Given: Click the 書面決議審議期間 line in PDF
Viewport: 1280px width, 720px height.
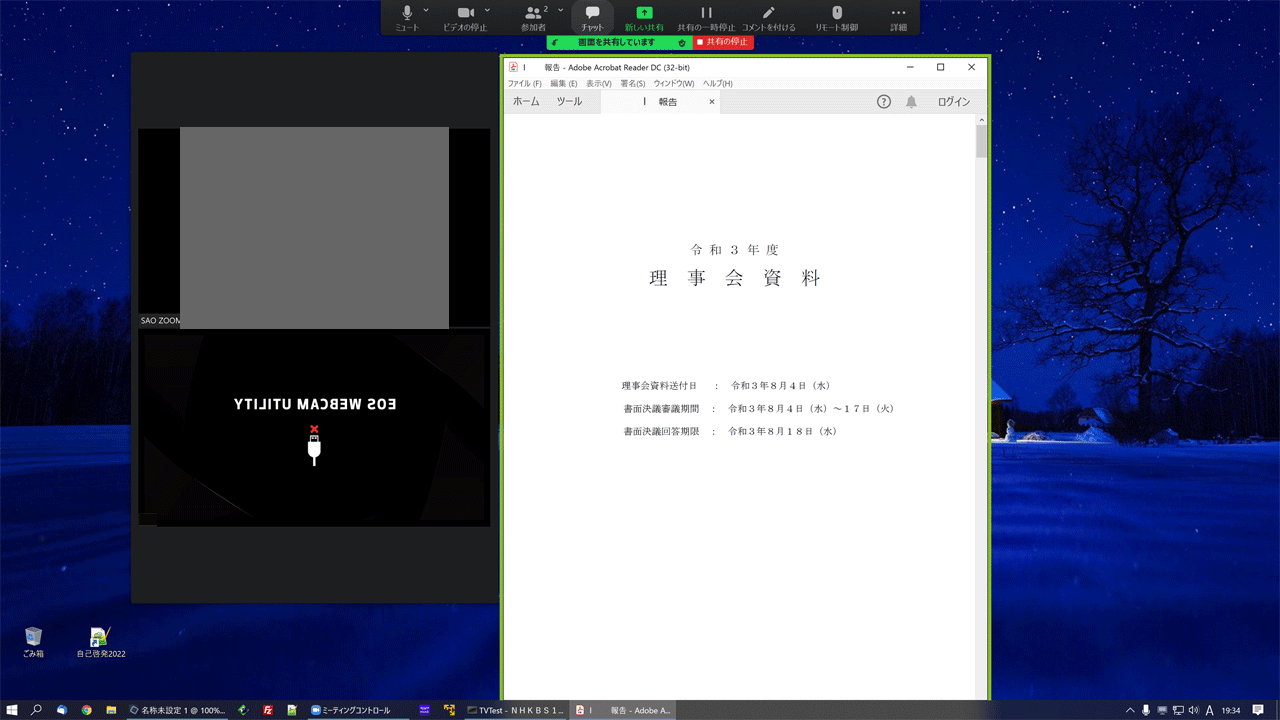Looking at the screenshot, I should [x=759, y=408].
